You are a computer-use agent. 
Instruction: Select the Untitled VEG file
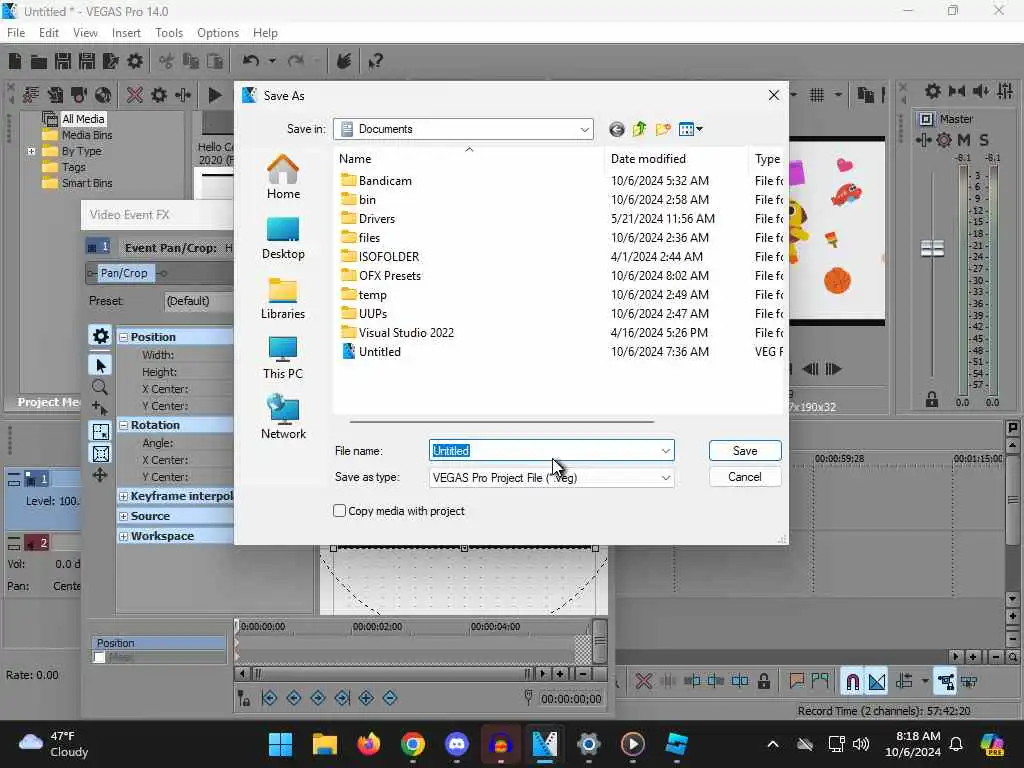372,351
